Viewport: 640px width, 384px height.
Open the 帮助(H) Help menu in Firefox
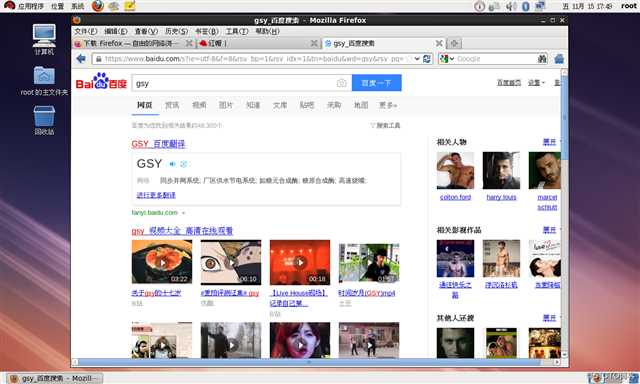(x=267, y=31)
